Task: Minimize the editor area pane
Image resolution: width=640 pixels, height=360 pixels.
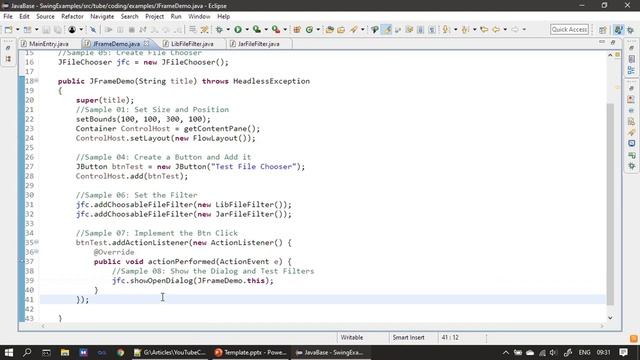Action: pos(602,42)
